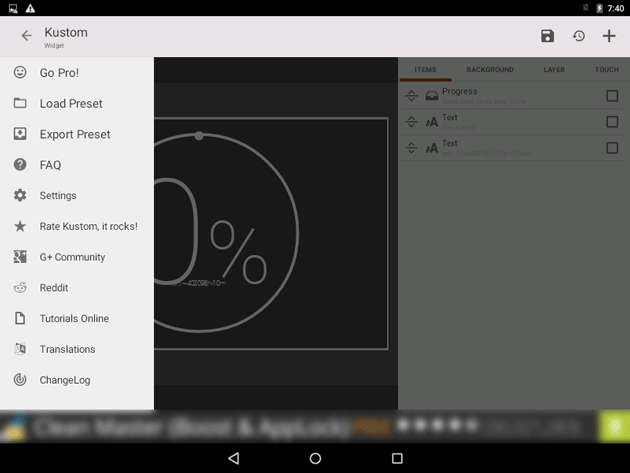Open the G+ Community link
Screen dimensions: 630x473
(x=77, y=257)
